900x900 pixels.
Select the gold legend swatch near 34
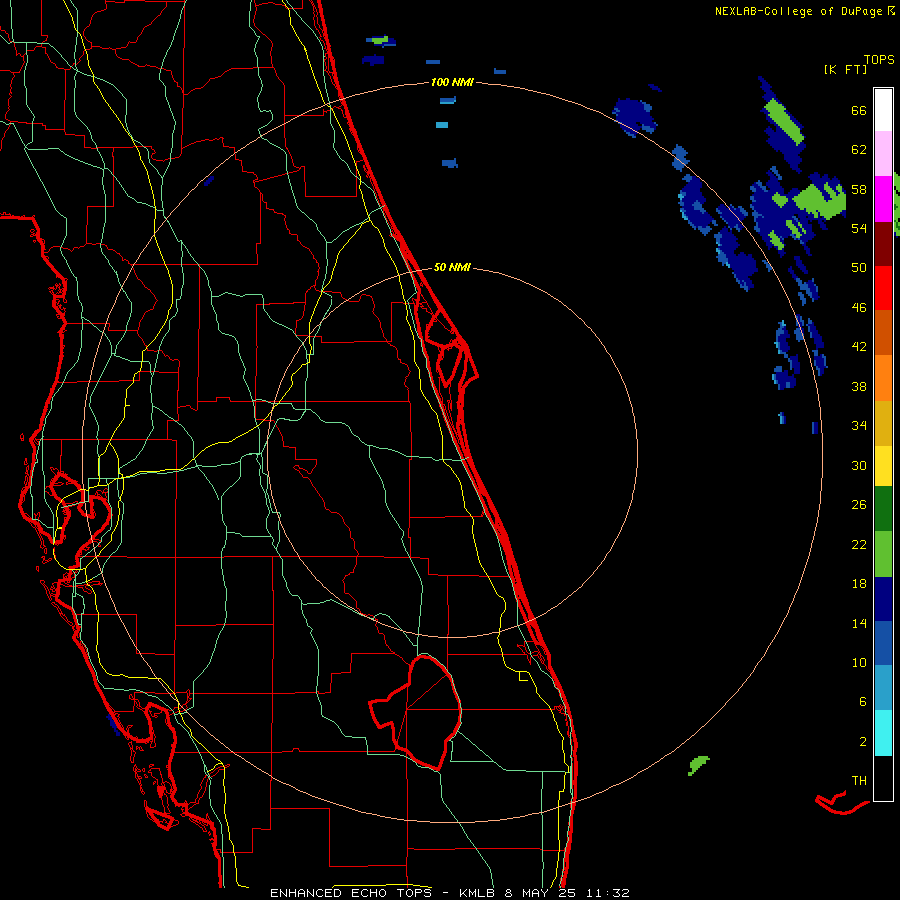[883, 423]
